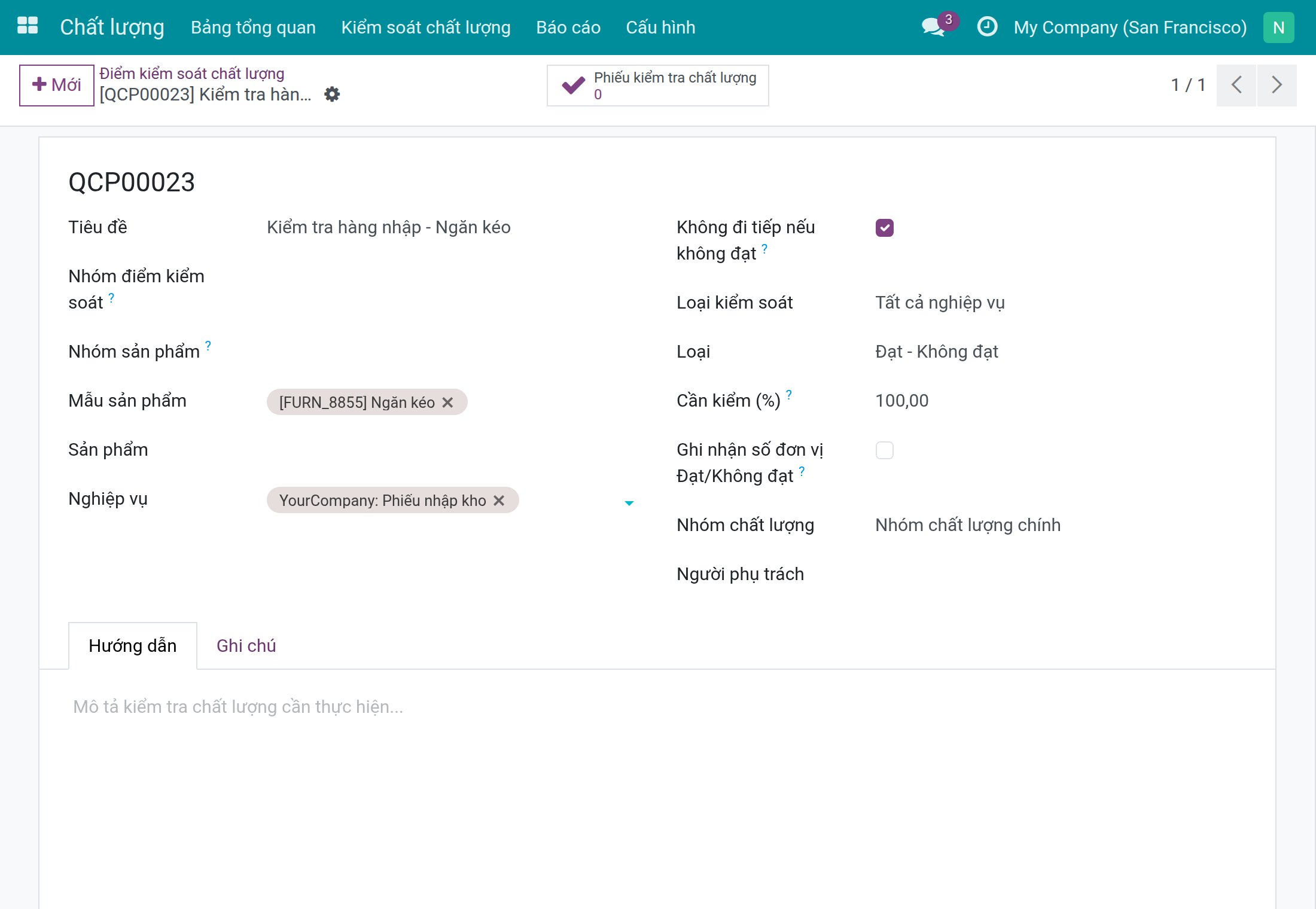Switch to the Ghi chú tab
Viewport: 1316px width, 909px height.
(246, 646)
